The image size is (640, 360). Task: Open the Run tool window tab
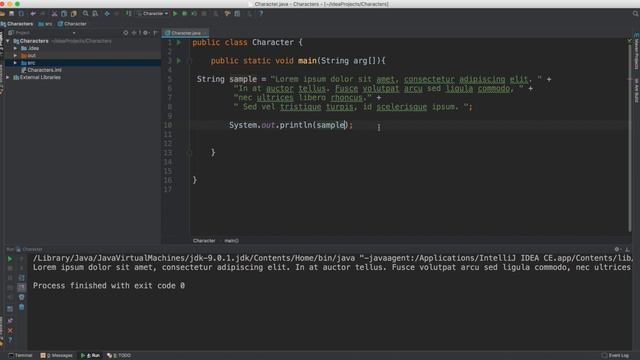91,356
